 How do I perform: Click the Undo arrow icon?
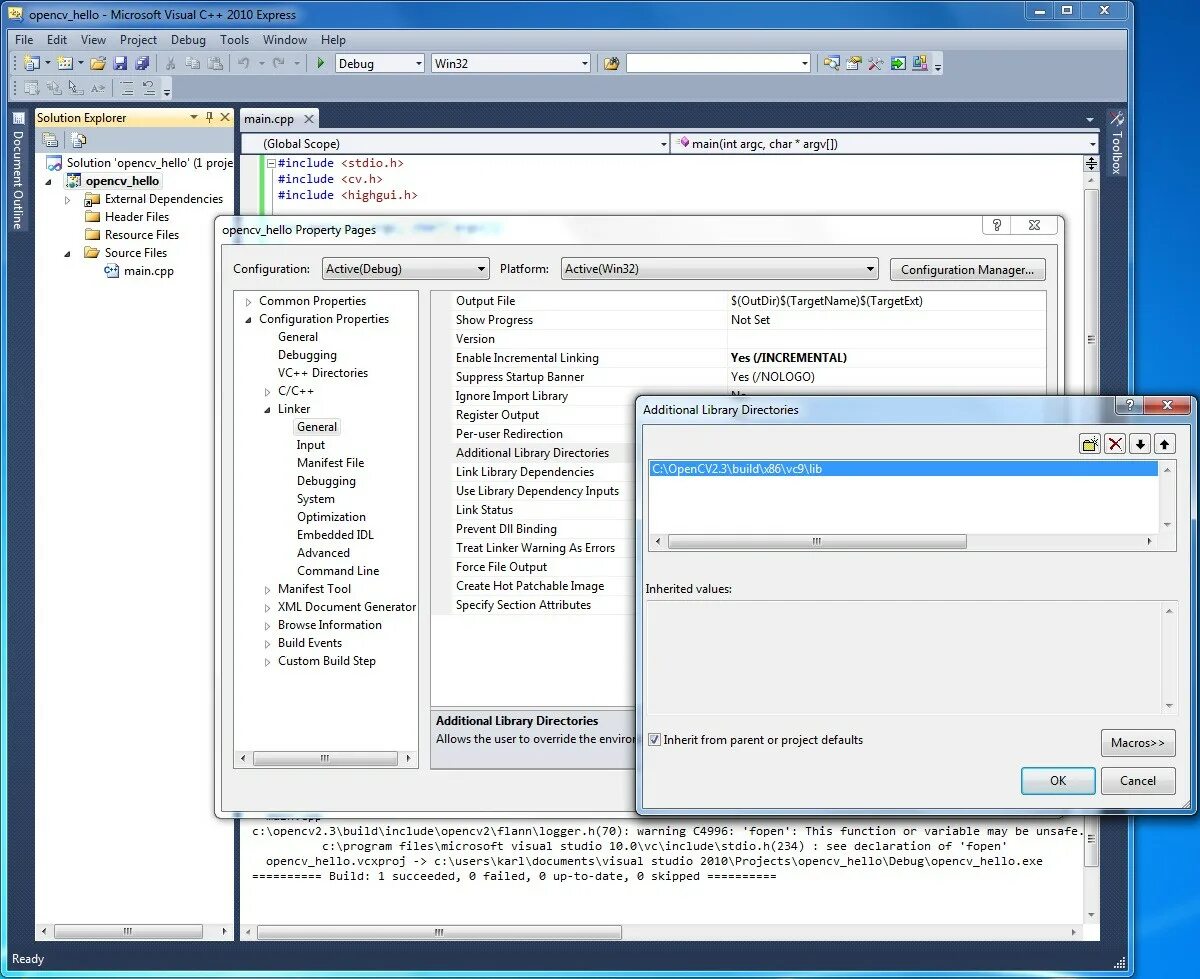244,63
